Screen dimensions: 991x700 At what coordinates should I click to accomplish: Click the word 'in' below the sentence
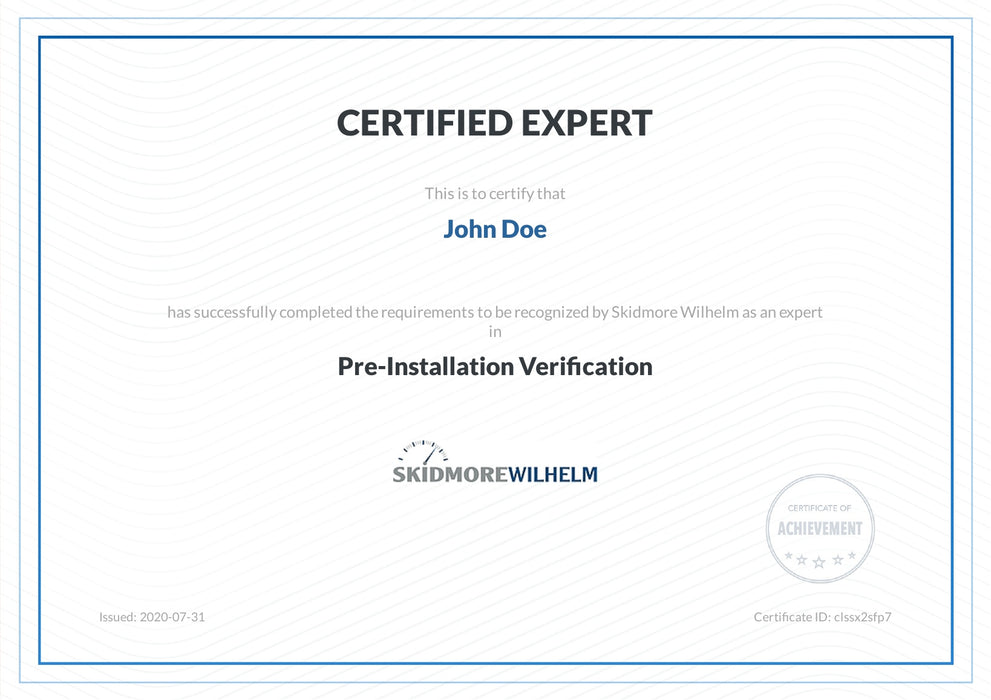click(495, 332)
